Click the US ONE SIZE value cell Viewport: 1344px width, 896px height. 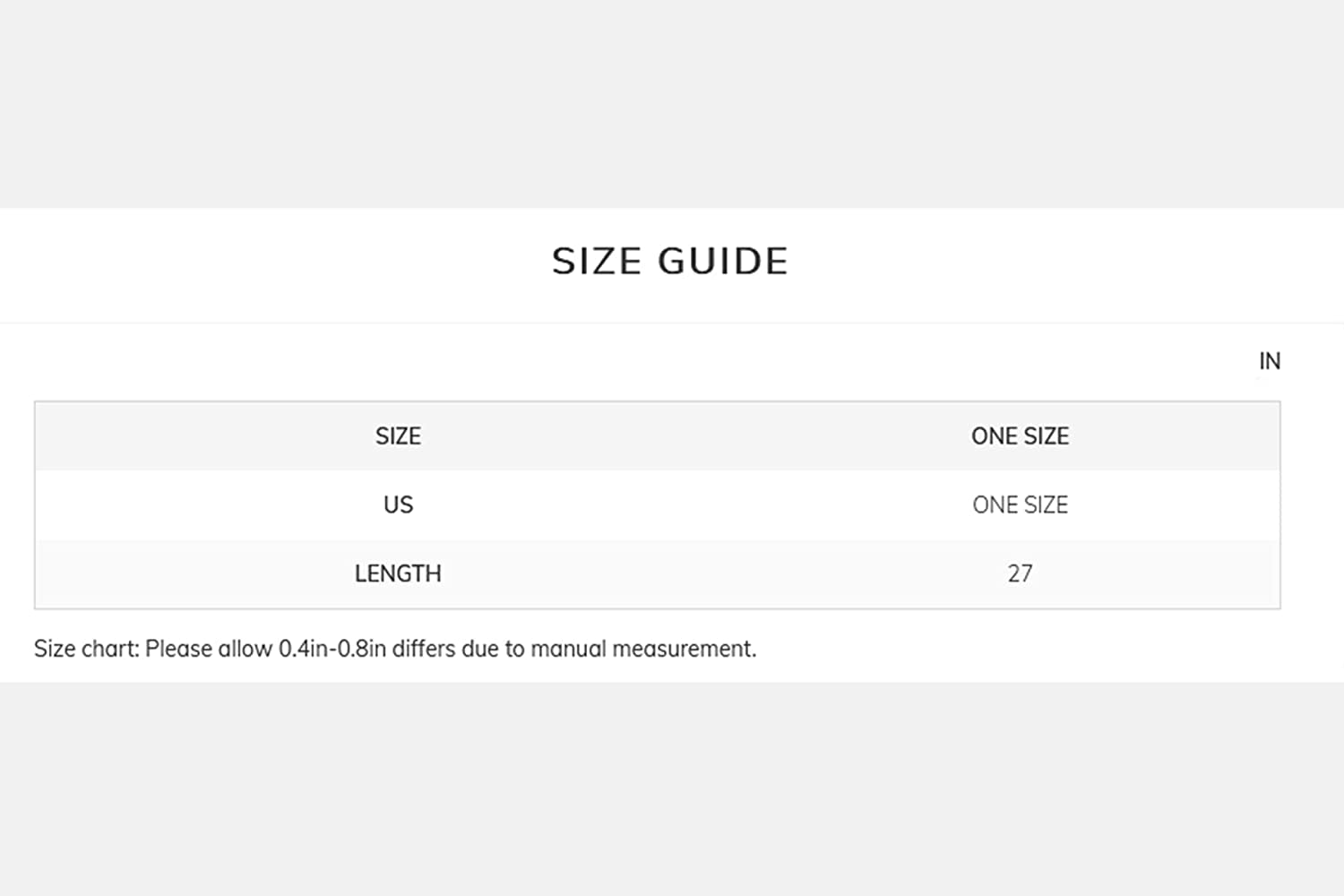pyautogui.click(x=1020, y=504)
